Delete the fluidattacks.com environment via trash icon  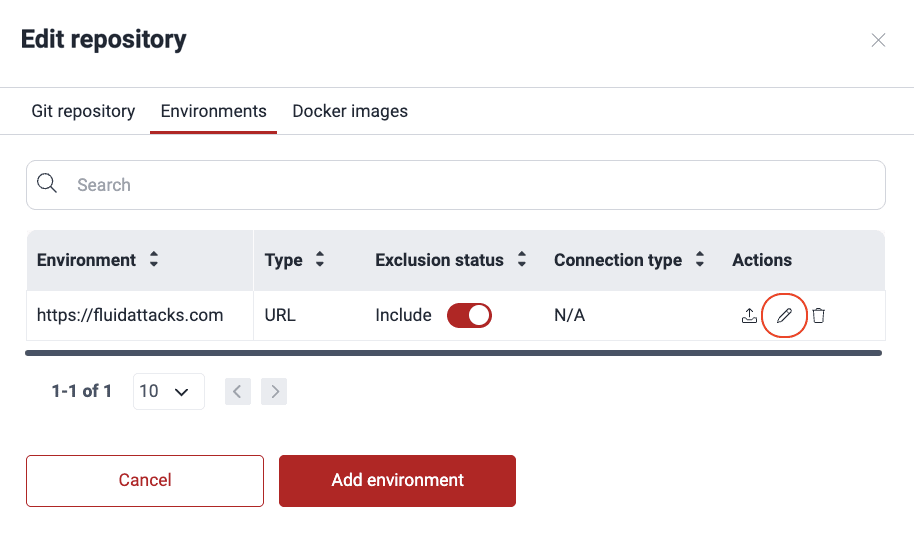pyautogui.click(x=818, y=315)
